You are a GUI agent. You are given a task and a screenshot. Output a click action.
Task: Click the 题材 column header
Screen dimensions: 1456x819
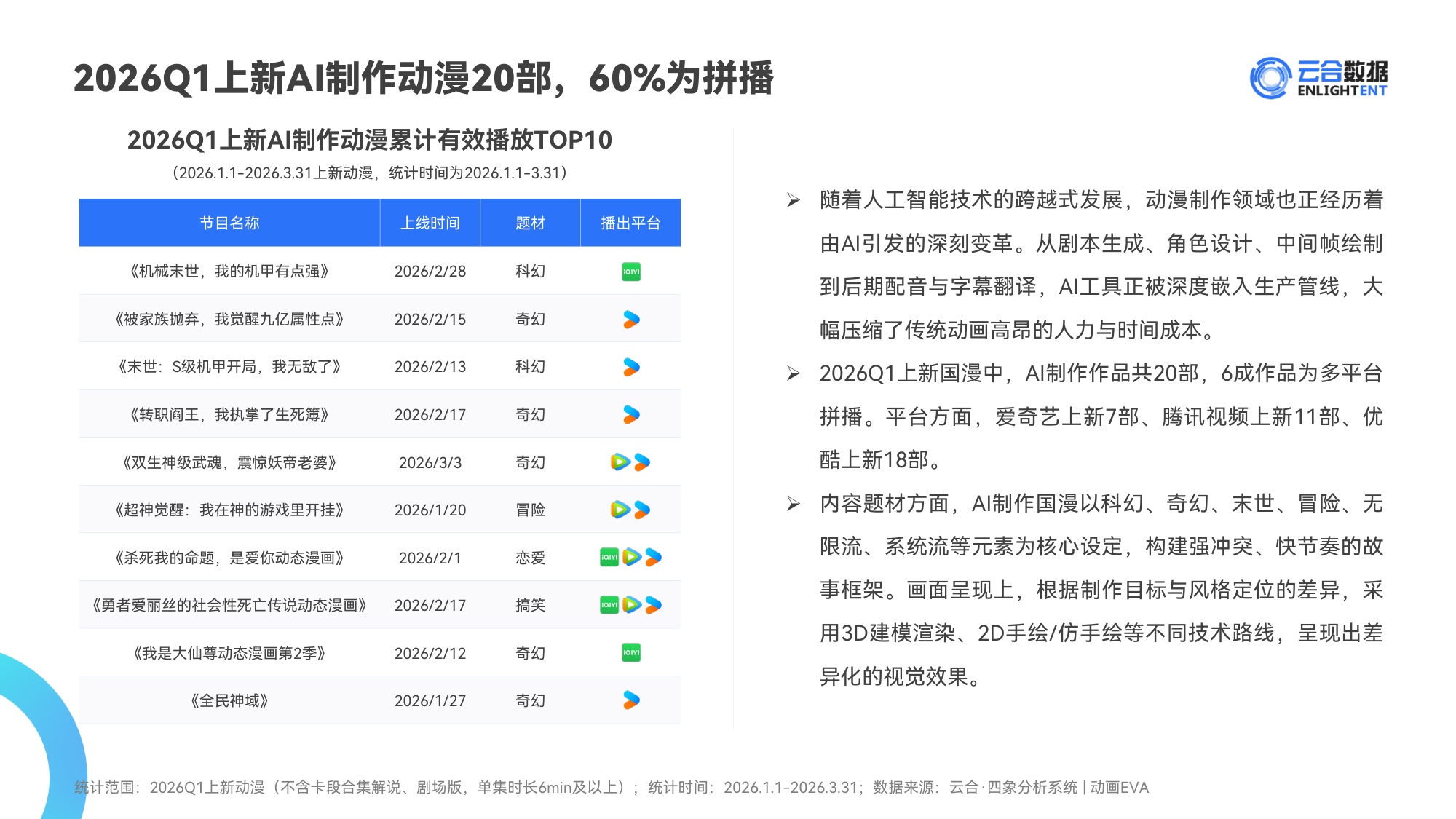coord(530,223)
